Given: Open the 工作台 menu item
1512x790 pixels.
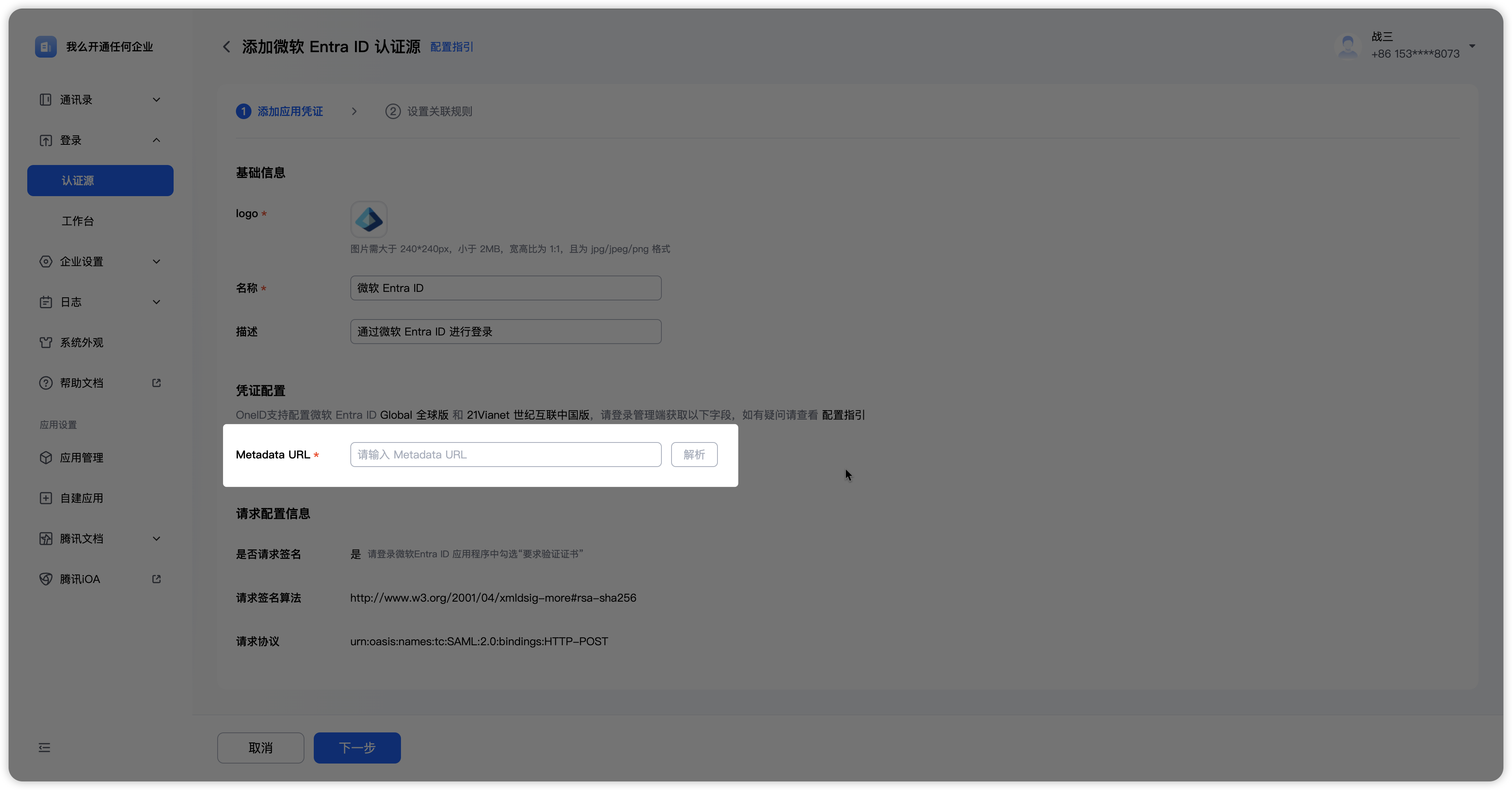Looking at the screenshot, I should [x=78, y=221].
